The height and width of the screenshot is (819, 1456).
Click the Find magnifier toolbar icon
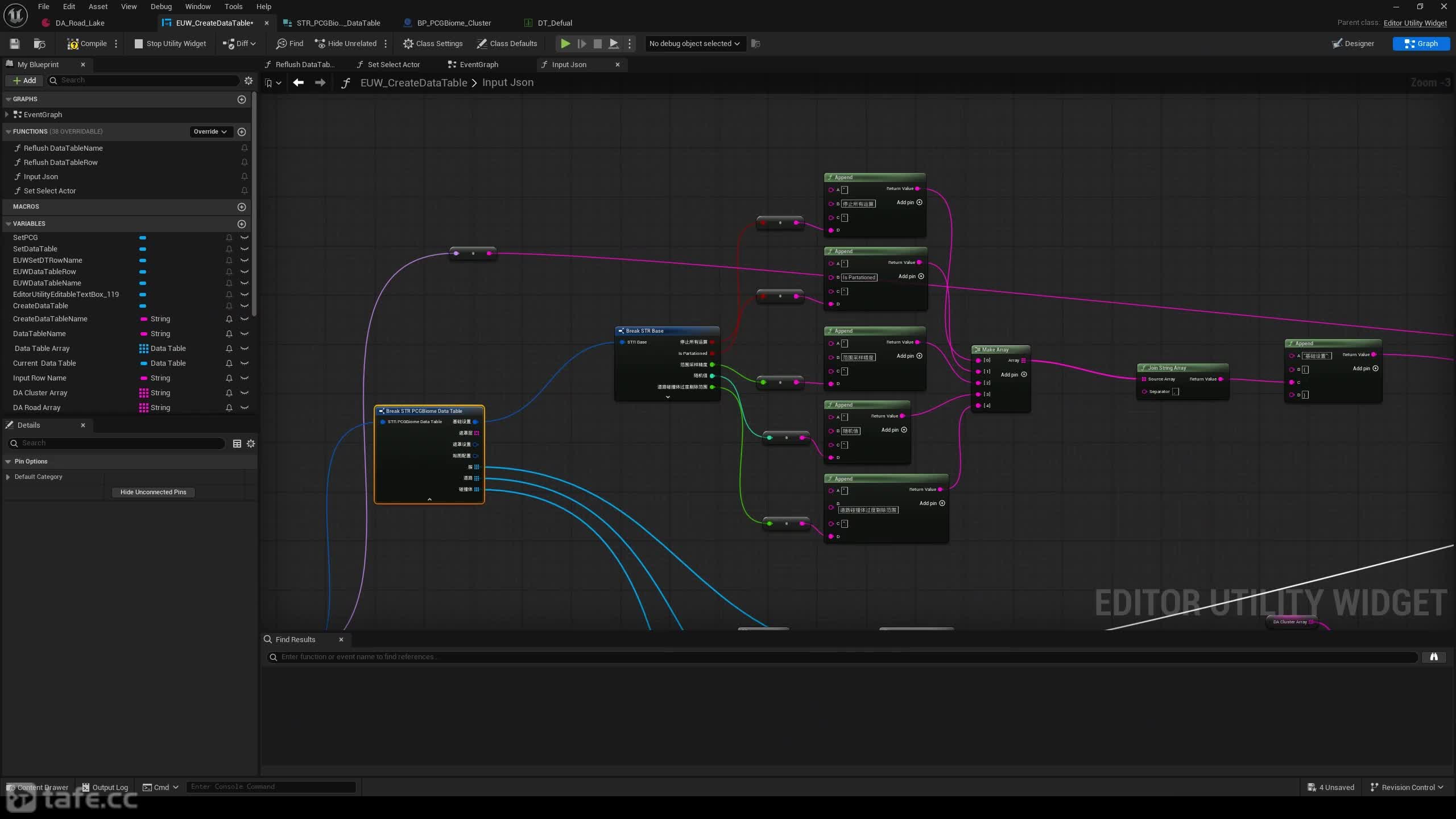click(282, 44)
